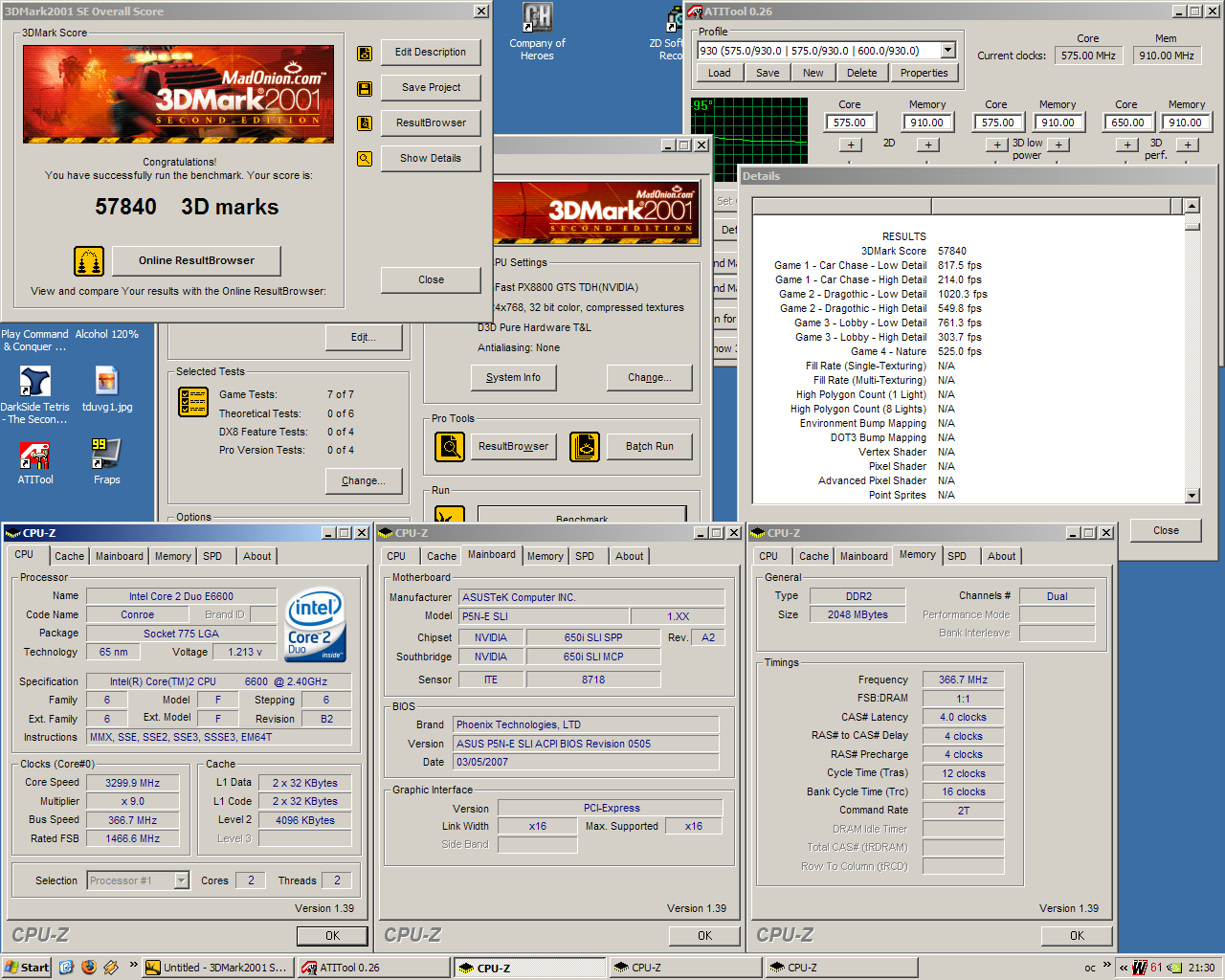Open the DarkSide Tetris desktop shortcut
This screenshot has width=1225, height=980.
pyautogui.click(x=35, y=382)
